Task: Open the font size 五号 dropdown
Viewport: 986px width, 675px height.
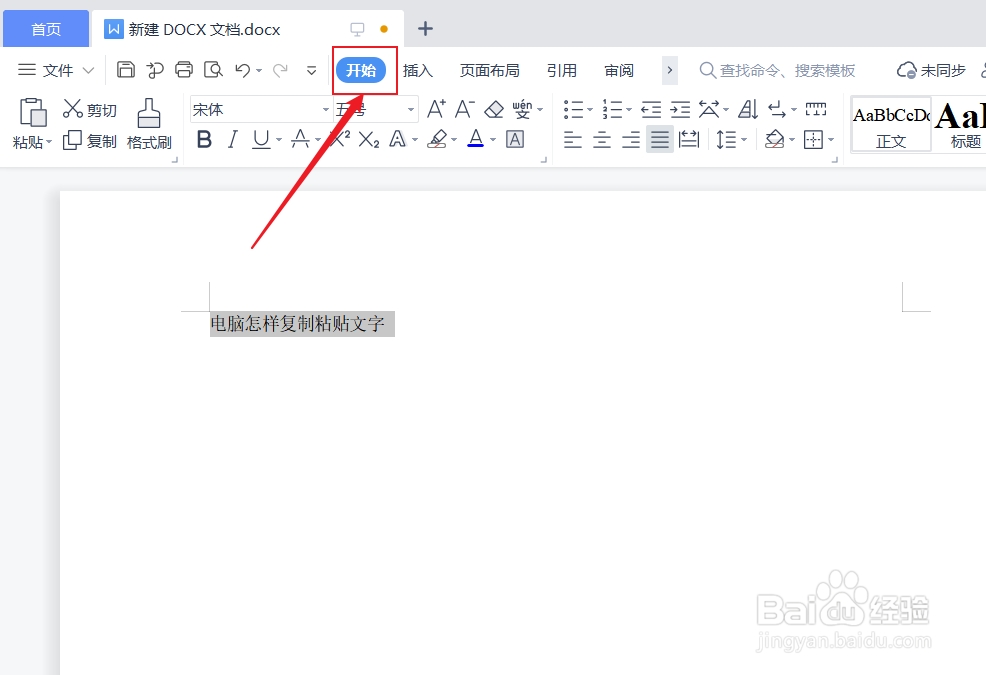Action: pos(411,110)
